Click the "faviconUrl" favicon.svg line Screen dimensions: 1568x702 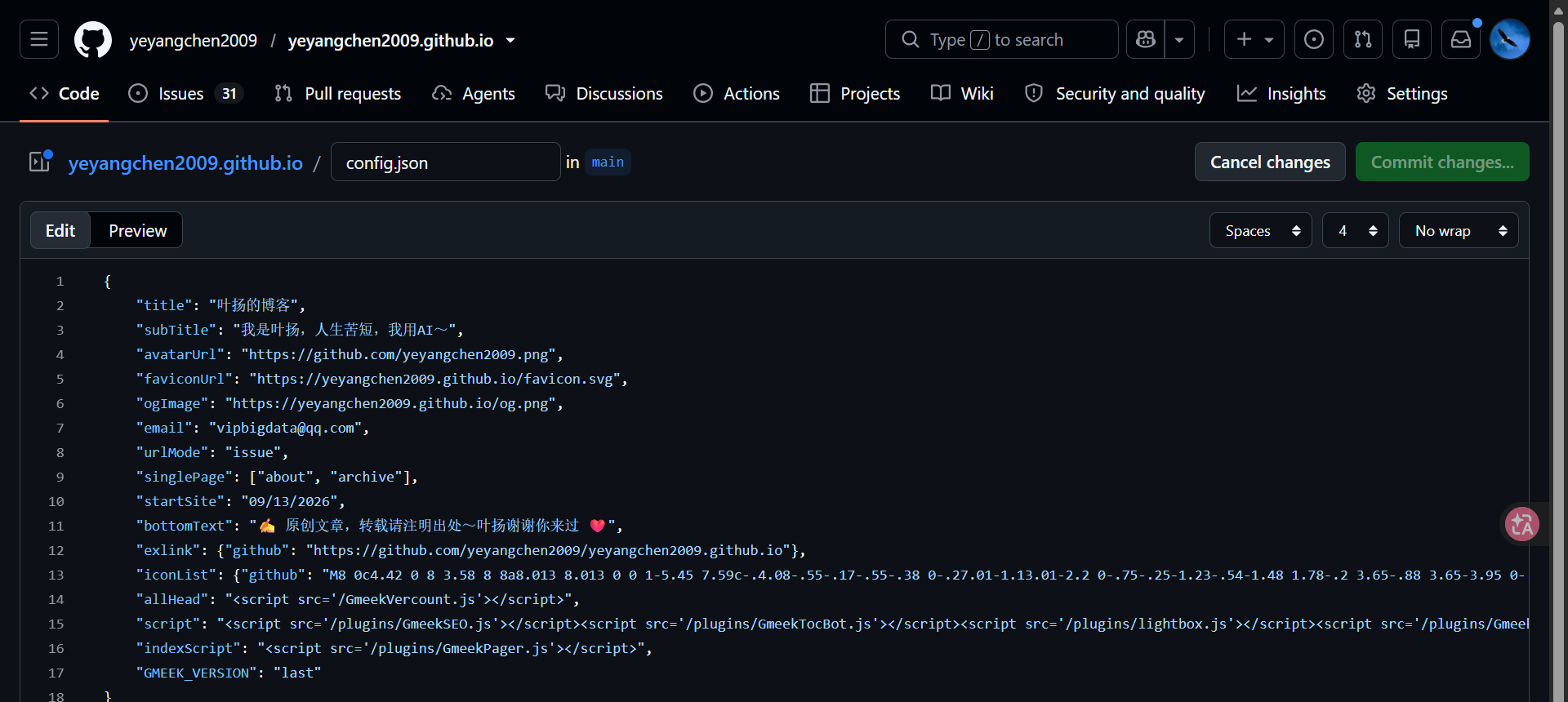click(382, 379)
